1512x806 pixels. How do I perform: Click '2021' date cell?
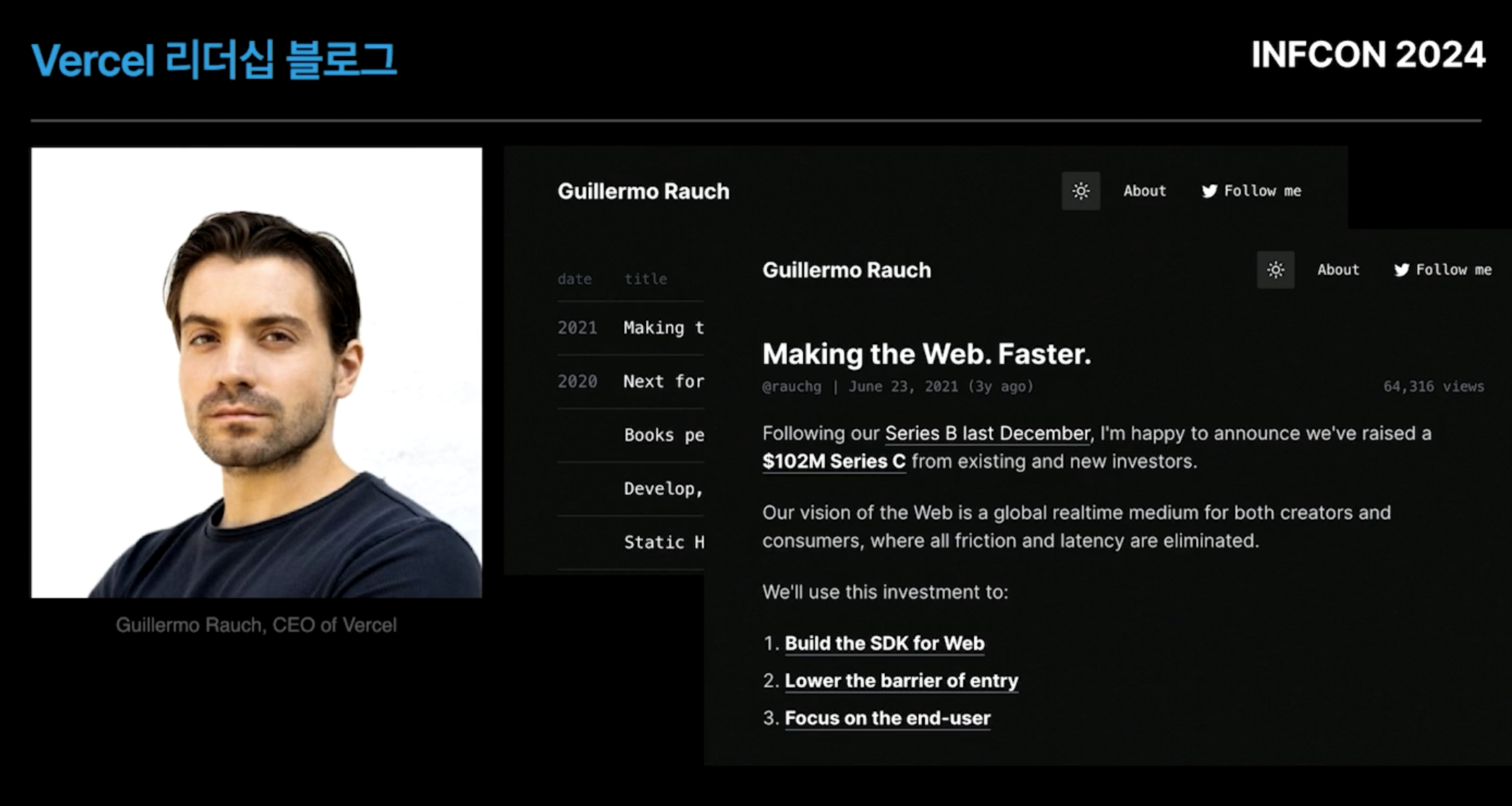[x=577, y=328]
